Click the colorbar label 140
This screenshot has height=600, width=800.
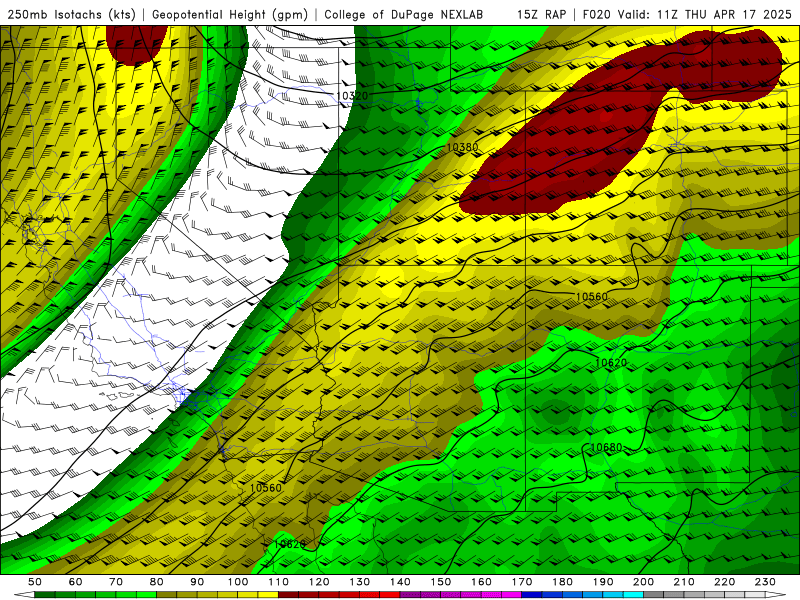click(400, 582)
